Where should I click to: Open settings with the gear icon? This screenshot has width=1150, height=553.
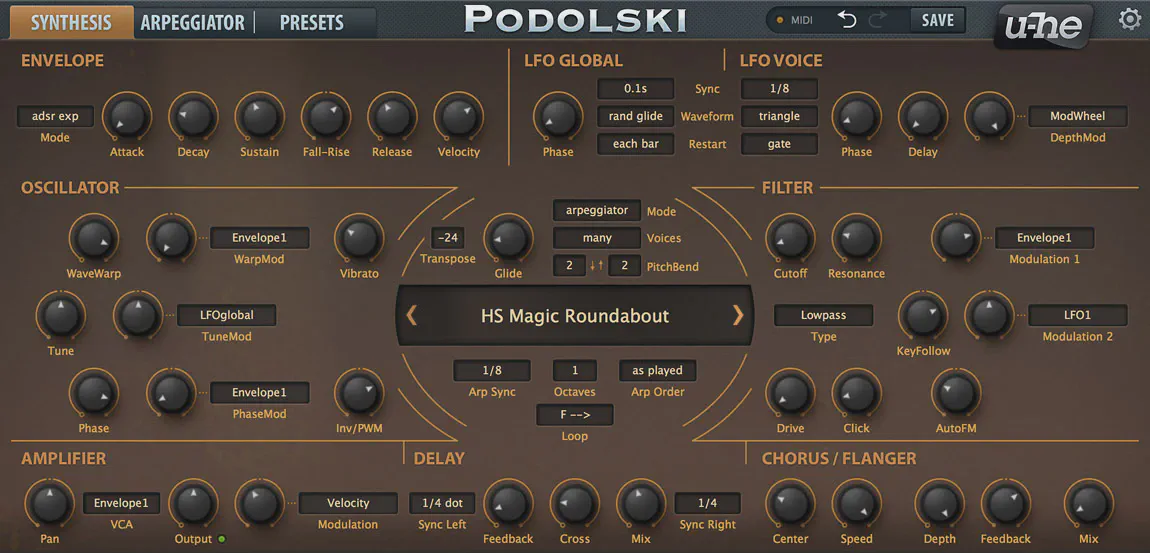point(1129,20)
